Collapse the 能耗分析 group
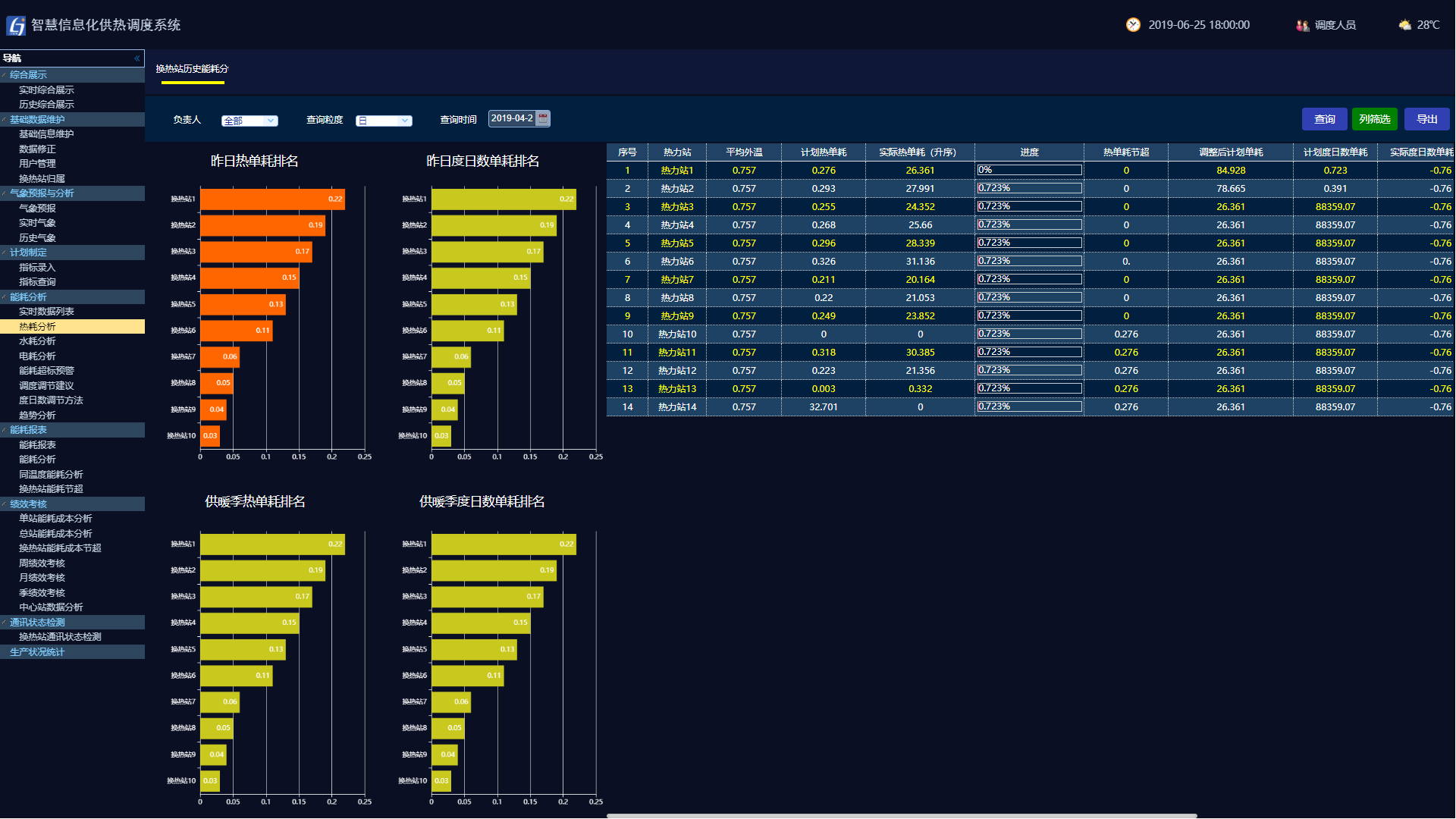The width and height of the screenshot is (1456, 819). [x=5, y=297]
